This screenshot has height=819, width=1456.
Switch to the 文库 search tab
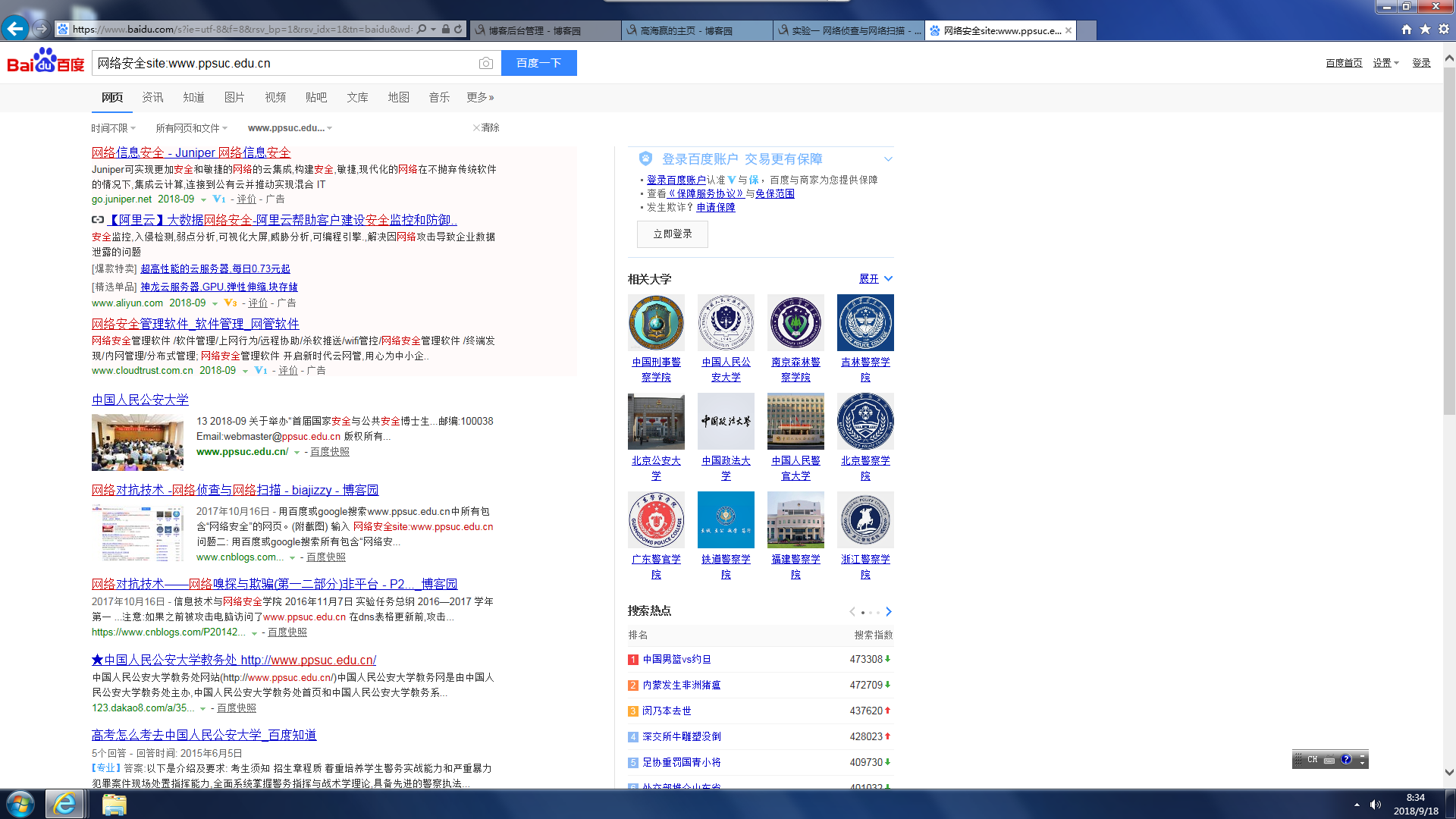[357, 97]
